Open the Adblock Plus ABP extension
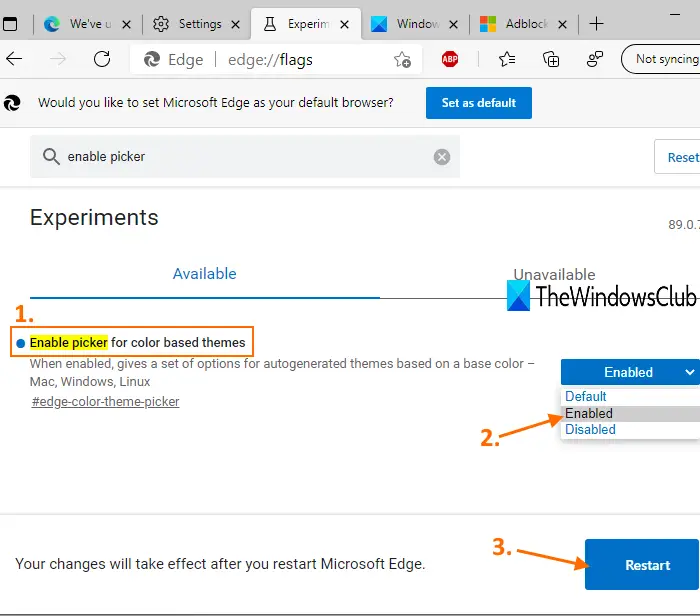Viewport: 700px width, 616px height. pyautogui.click(x=450, y=59)
